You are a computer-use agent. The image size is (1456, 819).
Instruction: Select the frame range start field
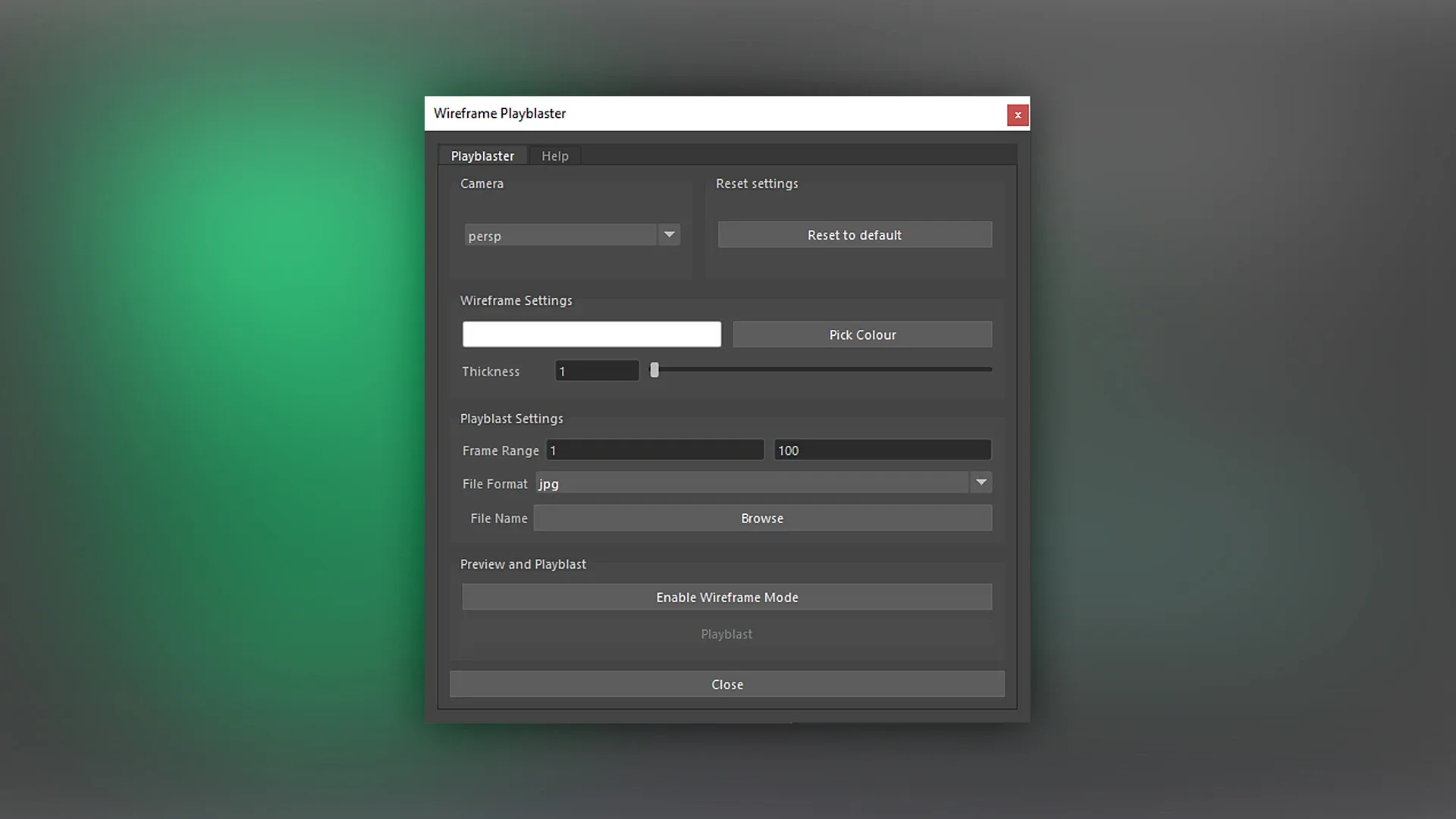[x=654, y=450]
